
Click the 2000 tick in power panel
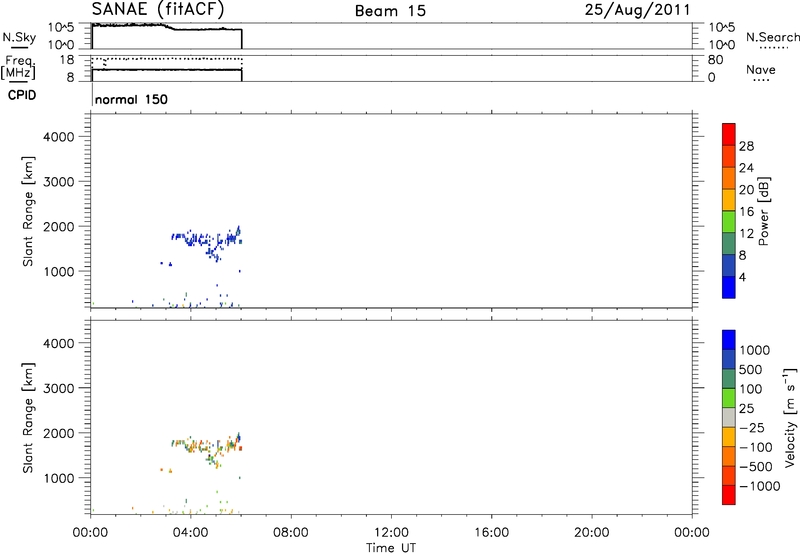(59, 226)
